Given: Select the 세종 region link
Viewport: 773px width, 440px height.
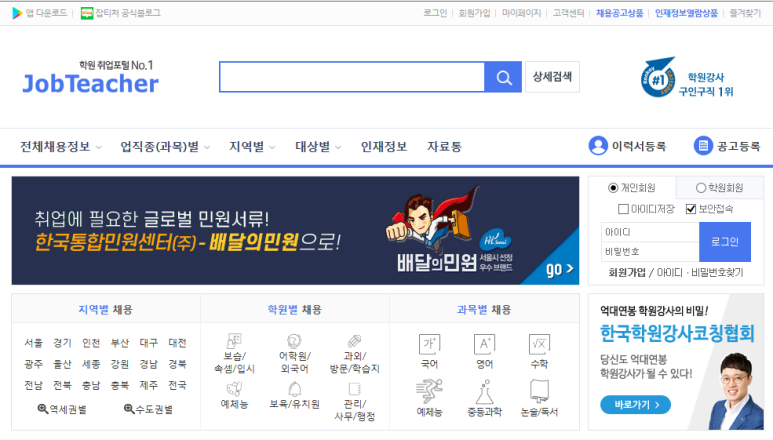Looking at the screenshot, I should [91, 364].
